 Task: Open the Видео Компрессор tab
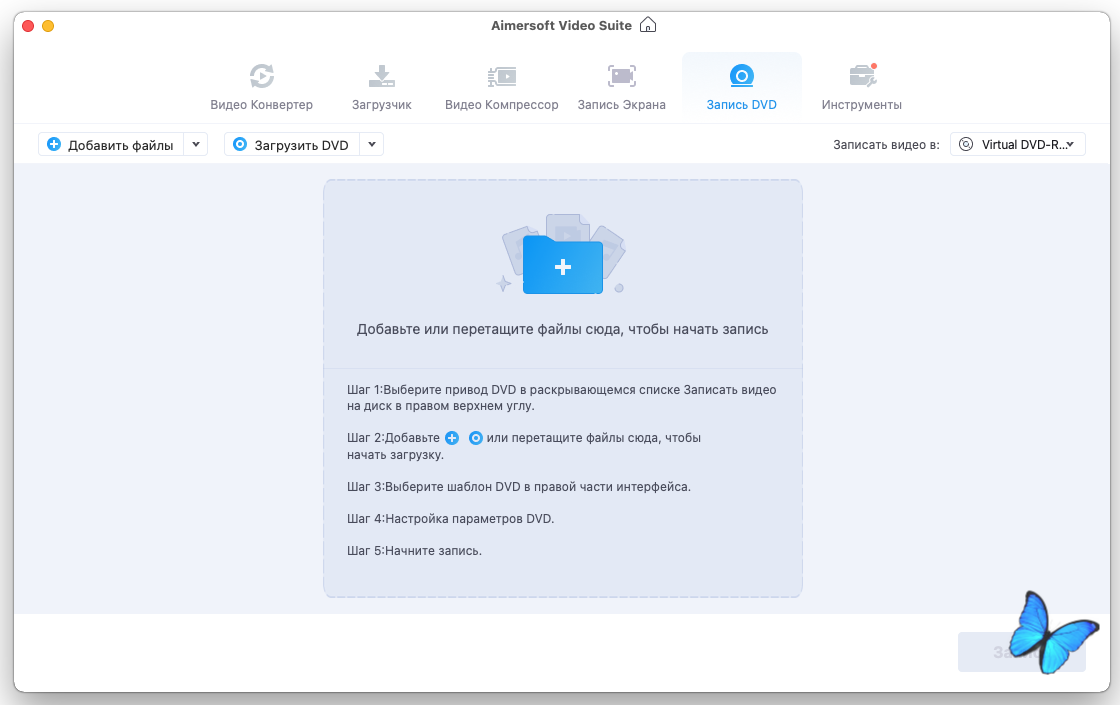pyautogui.click(x=501, y=86)
